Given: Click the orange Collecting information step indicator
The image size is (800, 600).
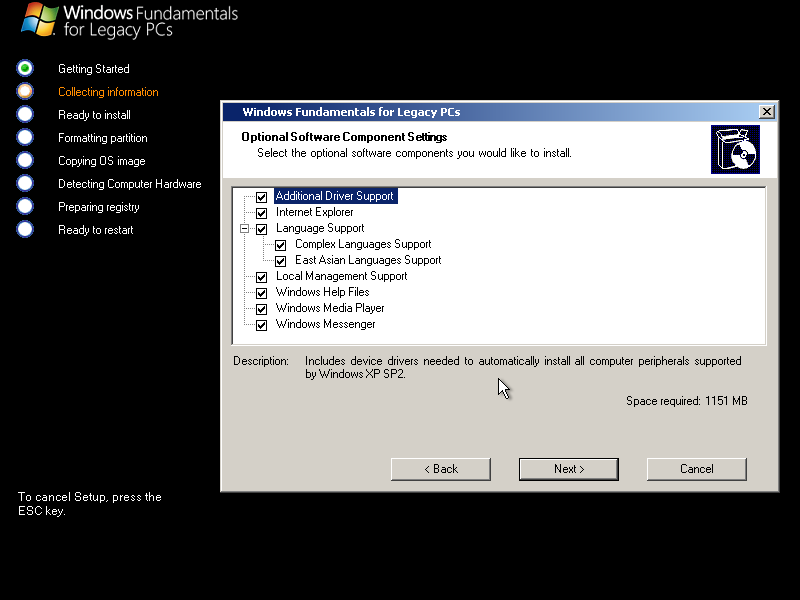Looking at the screenshot, I should point(25,91).
